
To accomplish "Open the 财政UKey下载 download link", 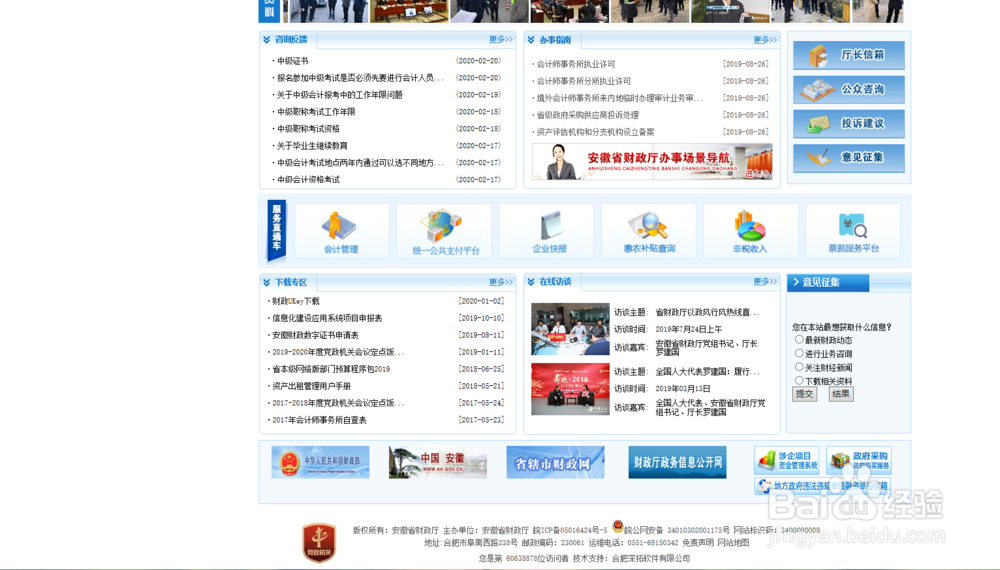I will 296,301.
